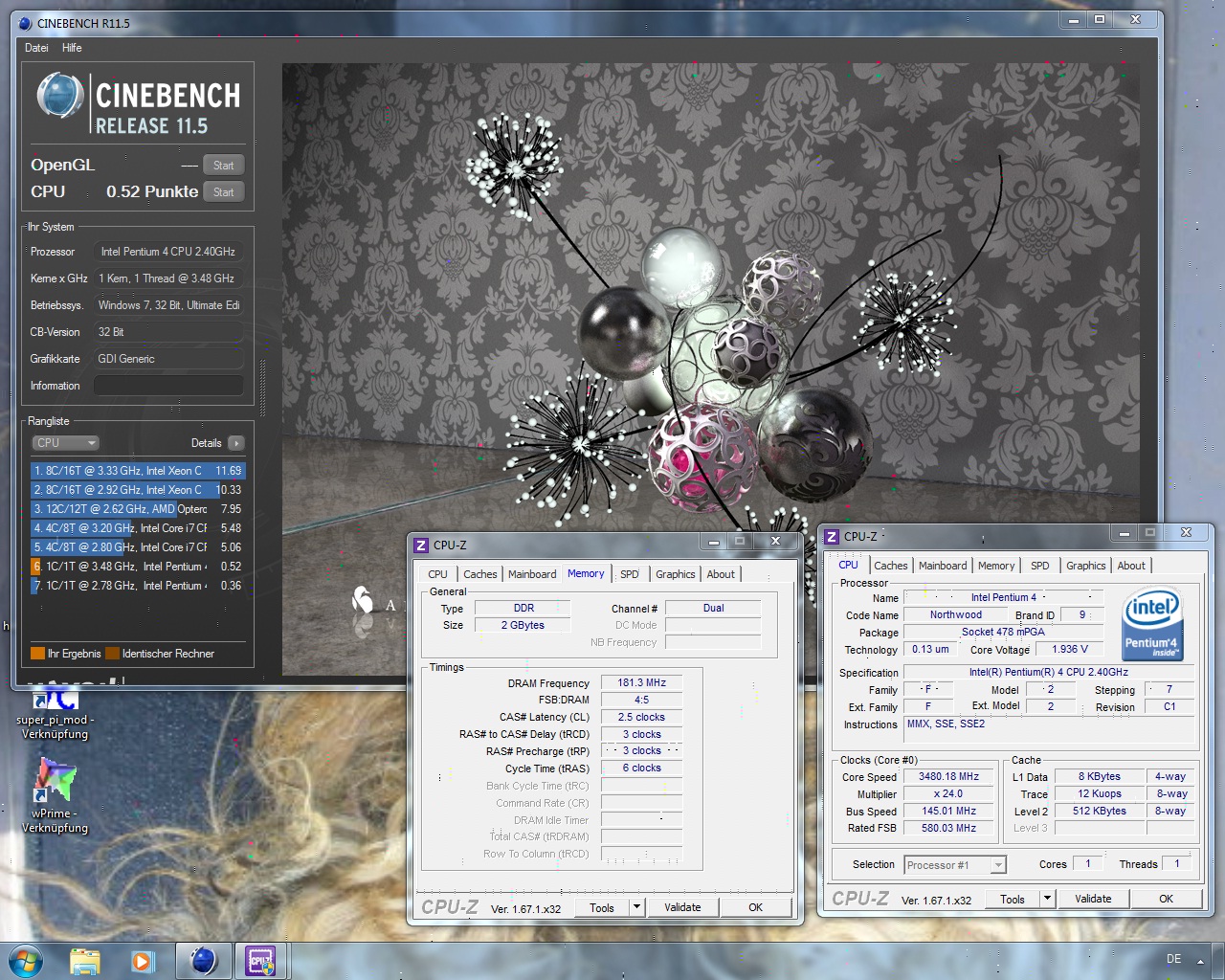Select ranking entry 4C/8T @ 2.80 GHz
The image size is (1225, 980).
click(138, 547)
